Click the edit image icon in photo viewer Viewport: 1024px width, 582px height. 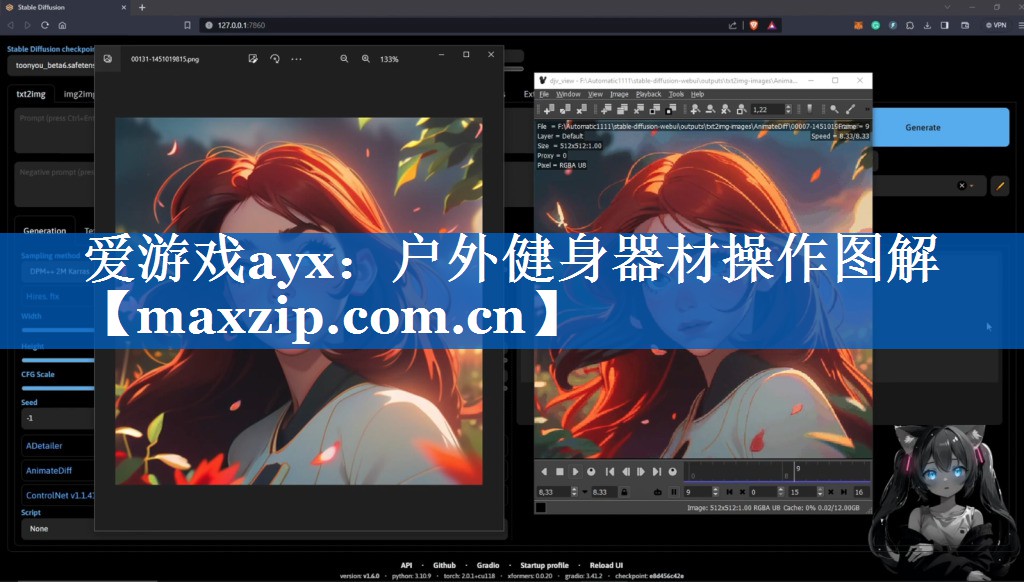pyautogui.click(x=253, y=59)
